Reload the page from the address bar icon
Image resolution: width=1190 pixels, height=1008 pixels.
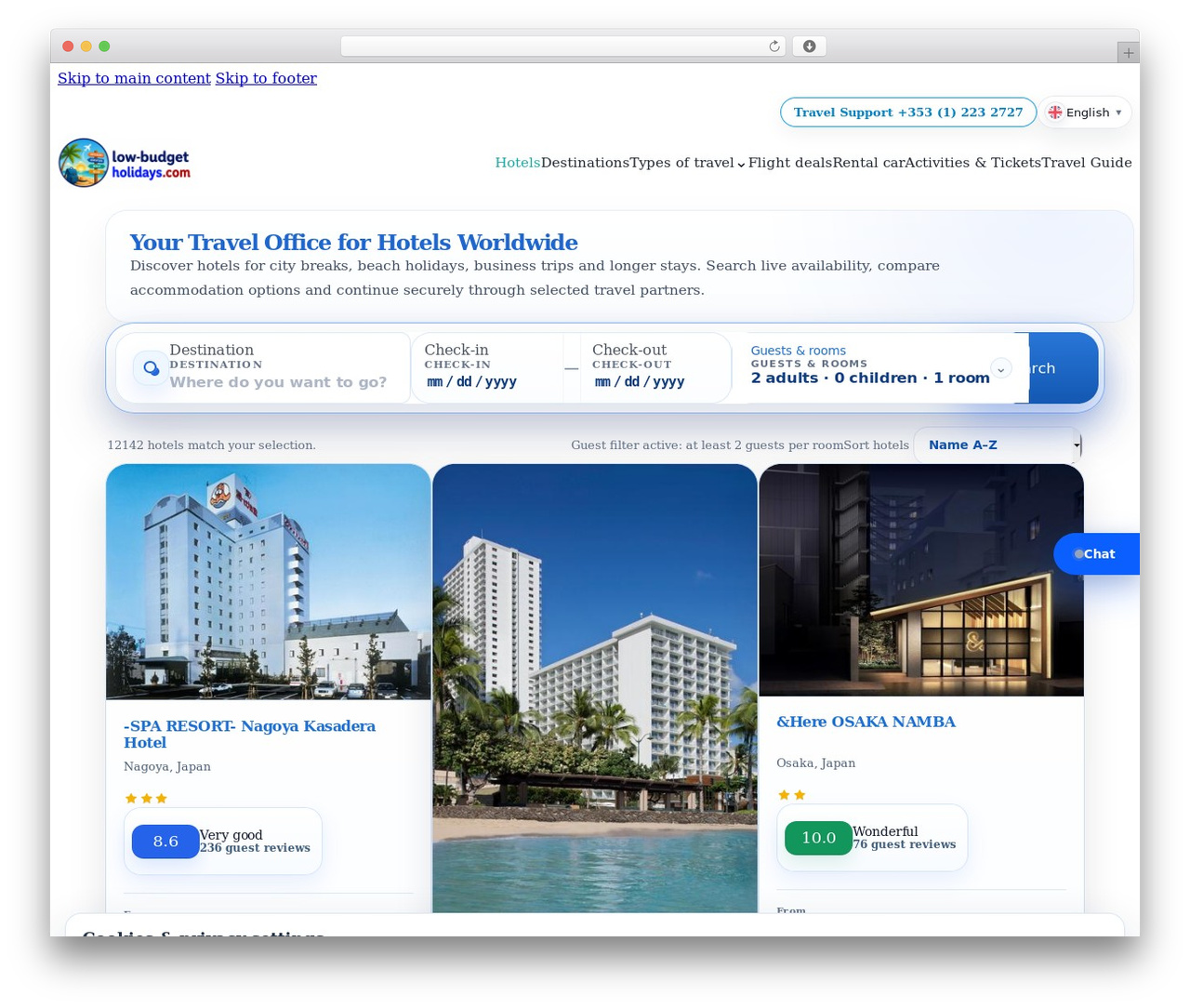(x=773, y=46)
